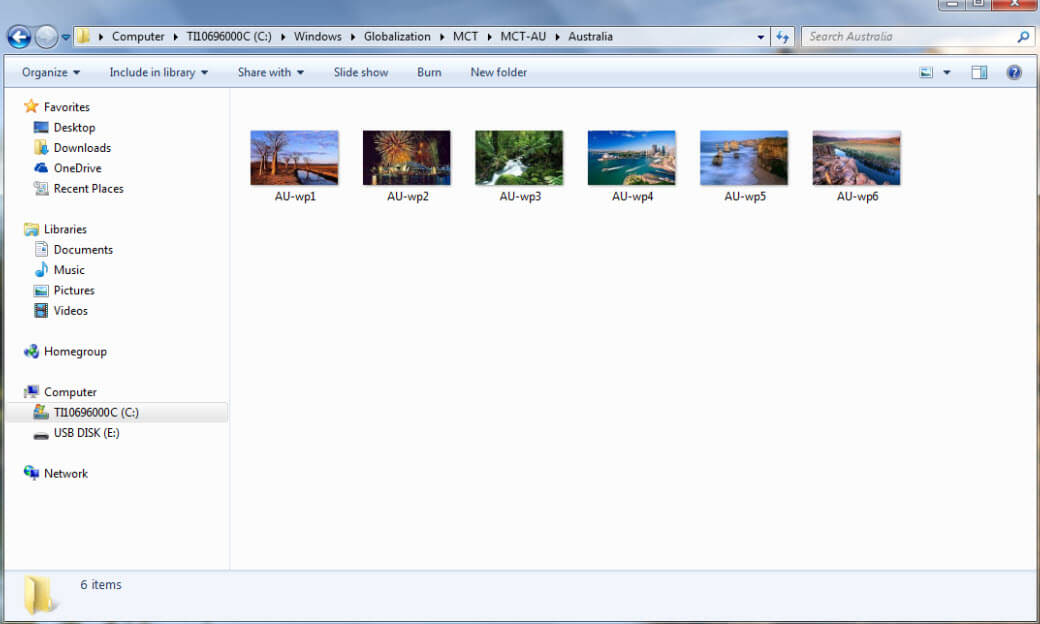Select USB DISK (E:) drive
Viewport: 1040px width, 624px height.
point(86,433)
